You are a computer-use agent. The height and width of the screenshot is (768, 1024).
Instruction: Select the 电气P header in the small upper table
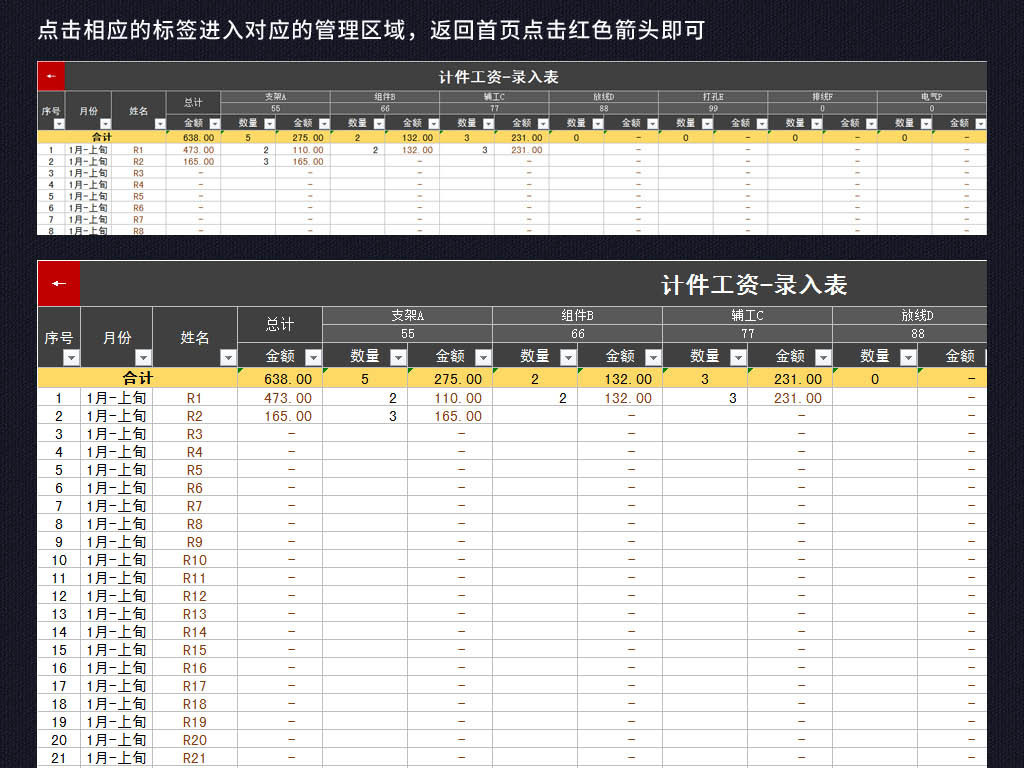[x=931, y=97]
